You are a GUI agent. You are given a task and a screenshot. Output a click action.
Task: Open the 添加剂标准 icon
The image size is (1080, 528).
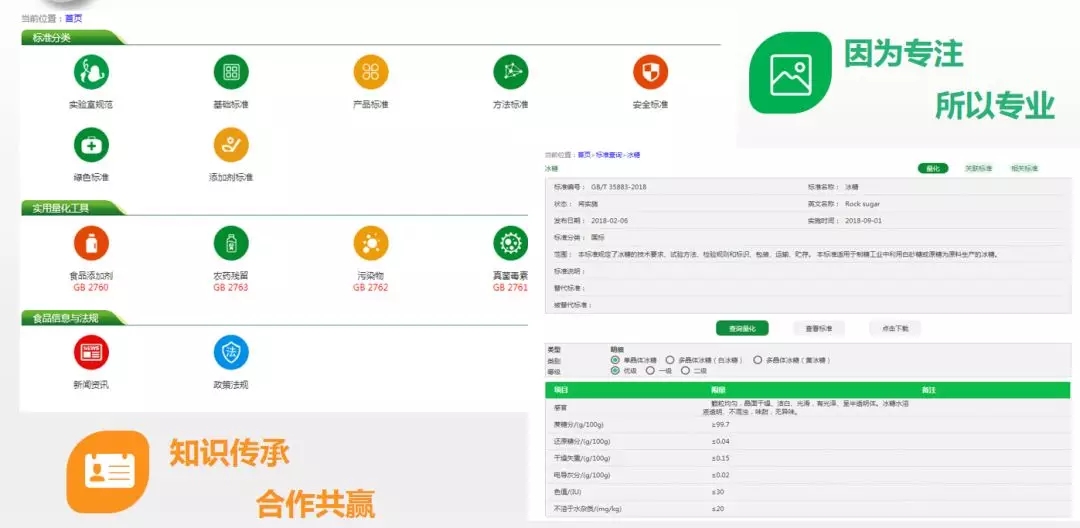pos(231,145)
